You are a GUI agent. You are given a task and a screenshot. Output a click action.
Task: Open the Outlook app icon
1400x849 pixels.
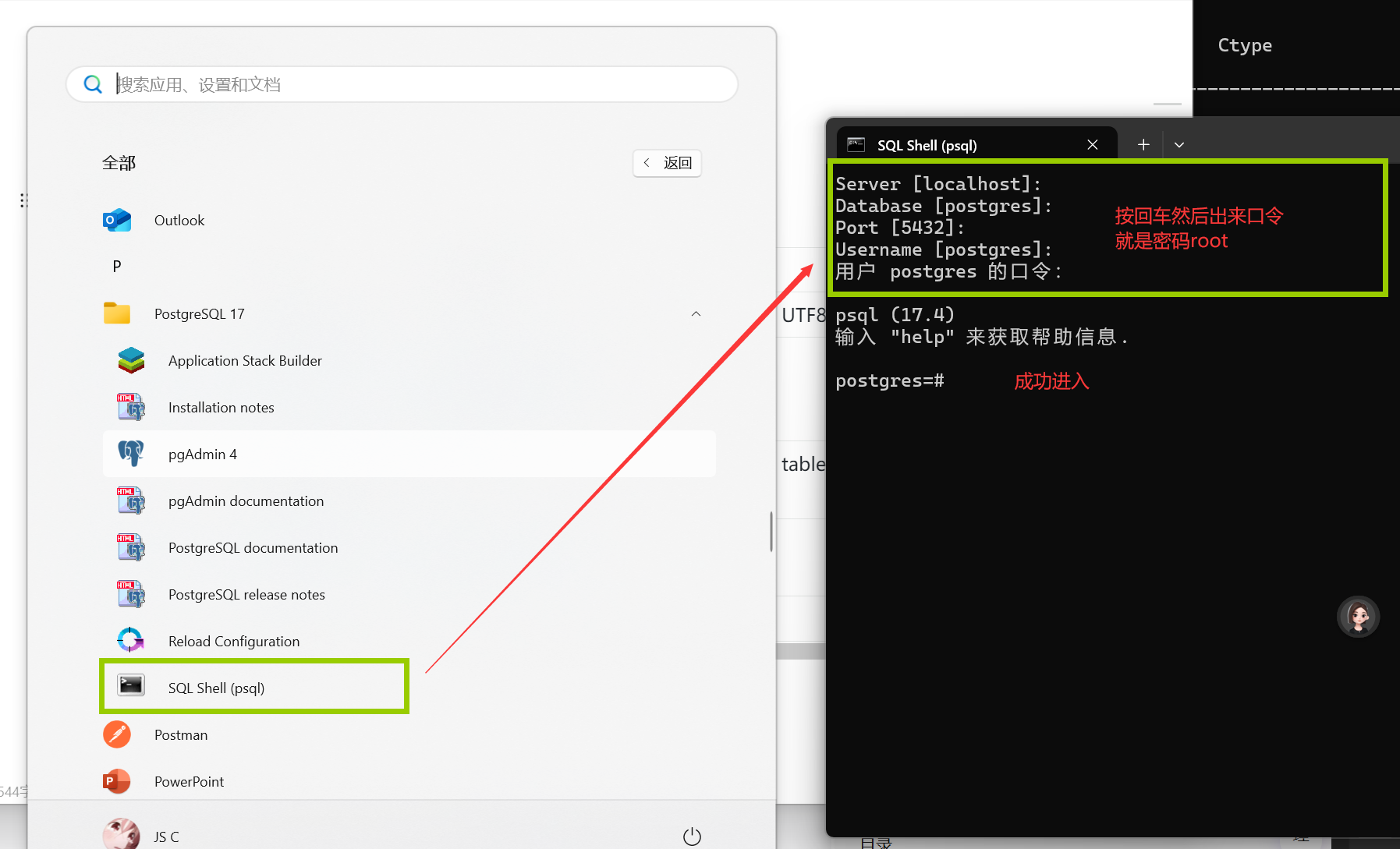(117, 221)
